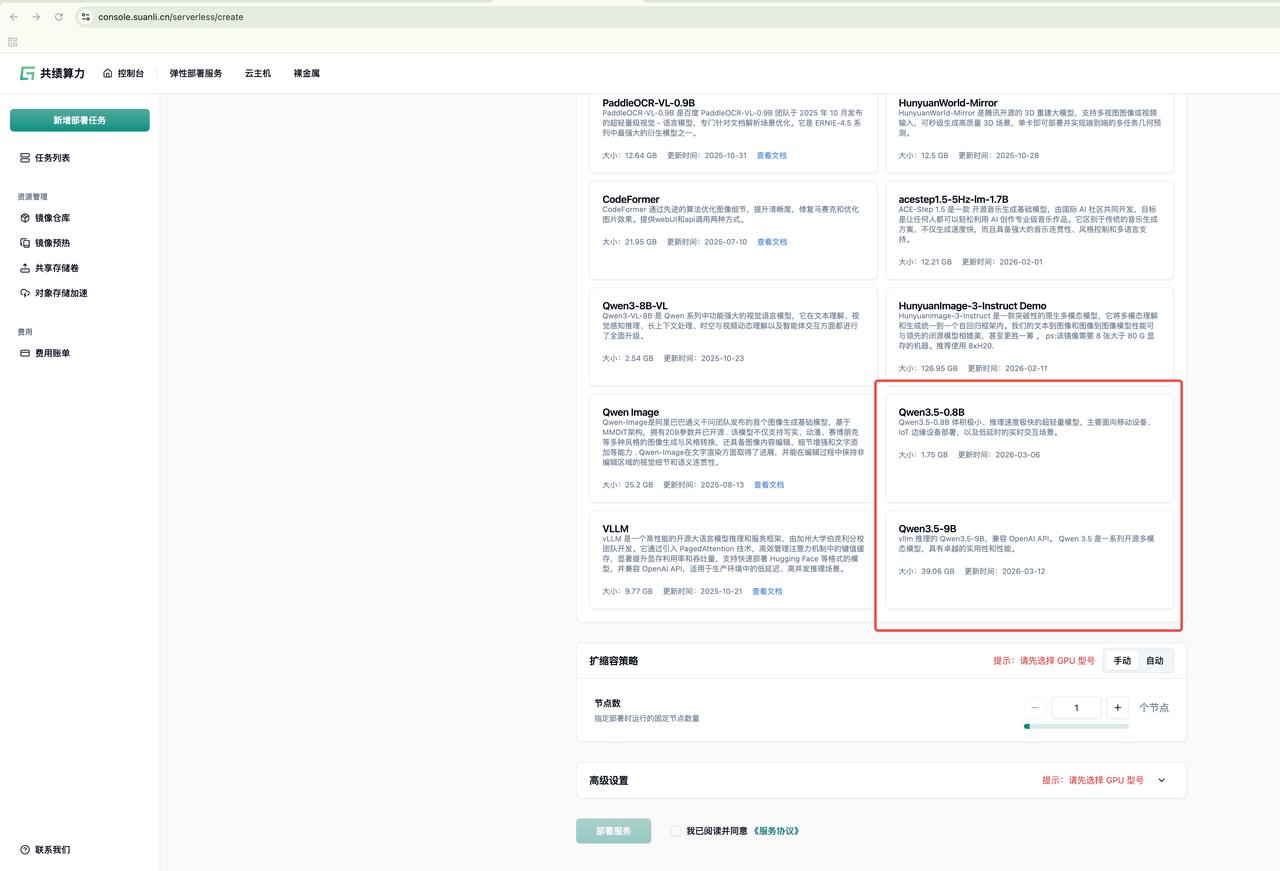Screen dimensions: 1280x871
Task: Click the site info icon in address bar
Action: 86,17
